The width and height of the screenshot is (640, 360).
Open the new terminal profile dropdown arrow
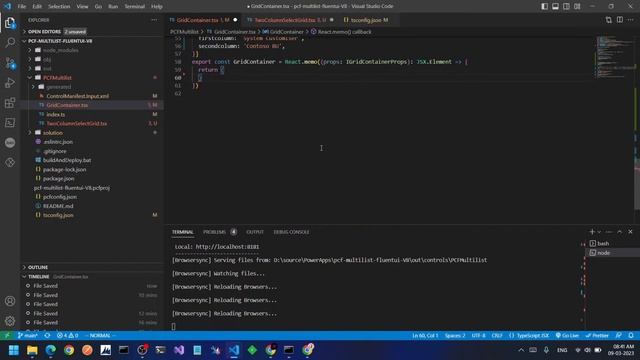coord(599,231)
